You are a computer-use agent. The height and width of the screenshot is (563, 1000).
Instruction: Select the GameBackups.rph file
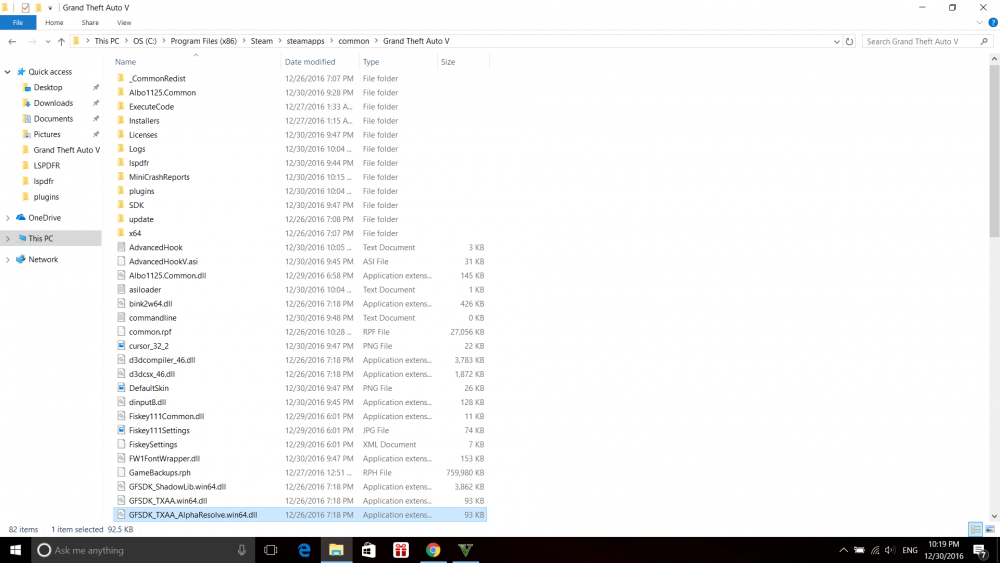click(x=159, y=472)
